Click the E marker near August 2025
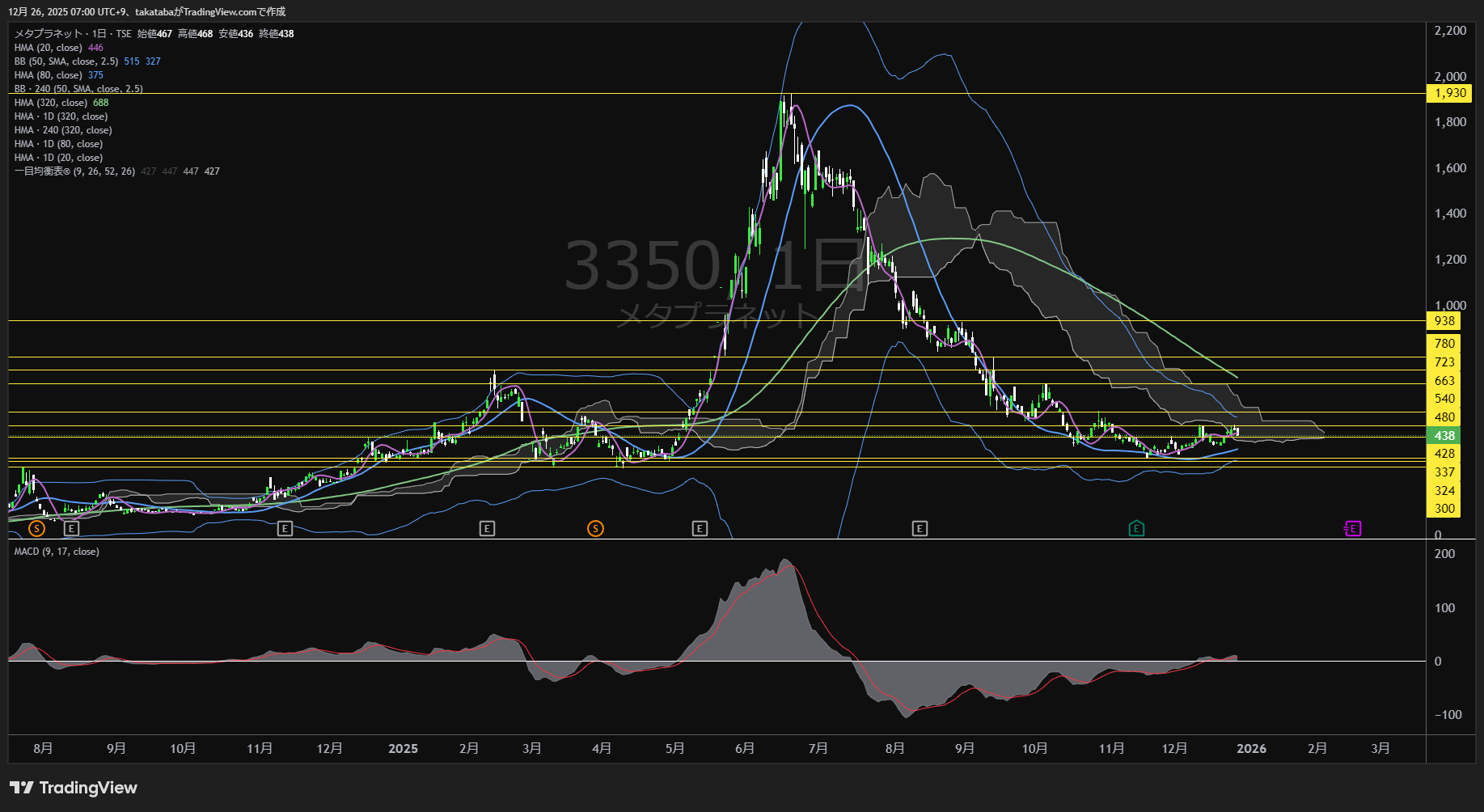Screen dimensions: 1484x812 [x=920, y=529]
